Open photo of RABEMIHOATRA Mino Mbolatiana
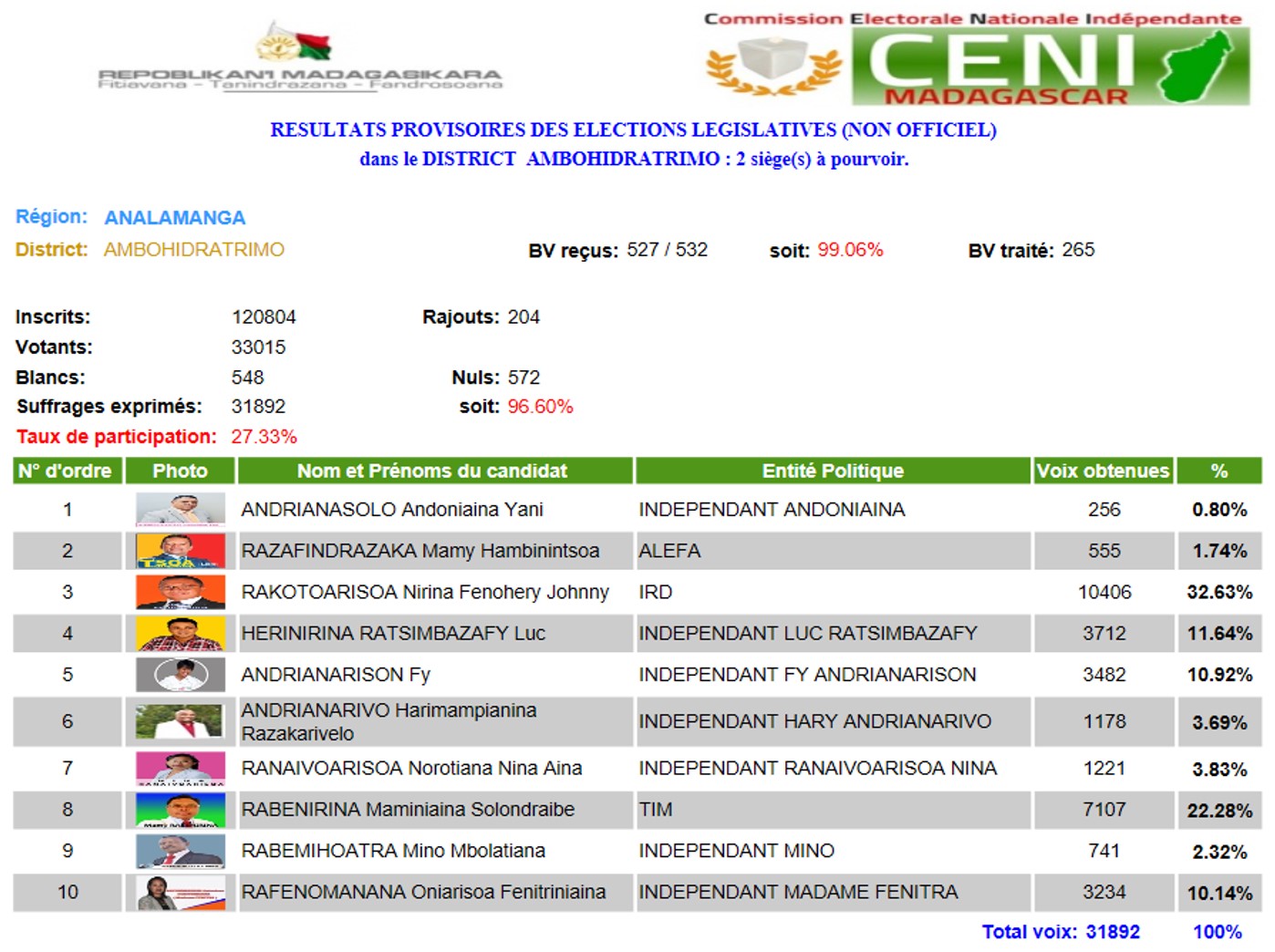 [x=181, y=851]
